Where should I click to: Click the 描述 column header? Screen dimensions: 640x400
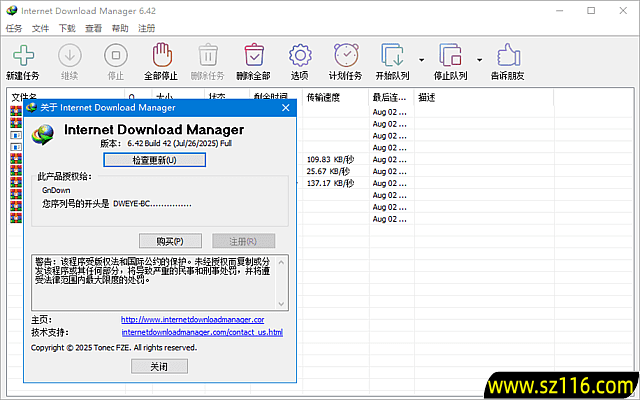484,98
